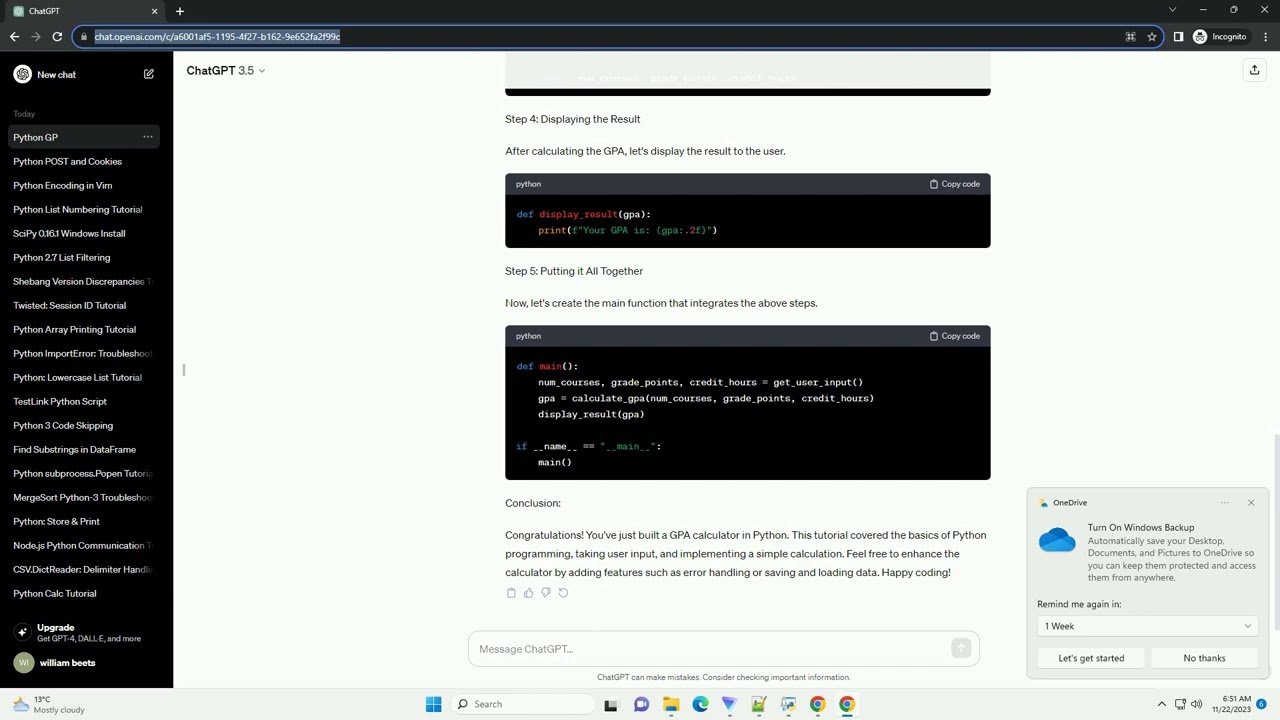
Task: Click the ChatGPT logo beside New chat
Action: tap(22, 74)
